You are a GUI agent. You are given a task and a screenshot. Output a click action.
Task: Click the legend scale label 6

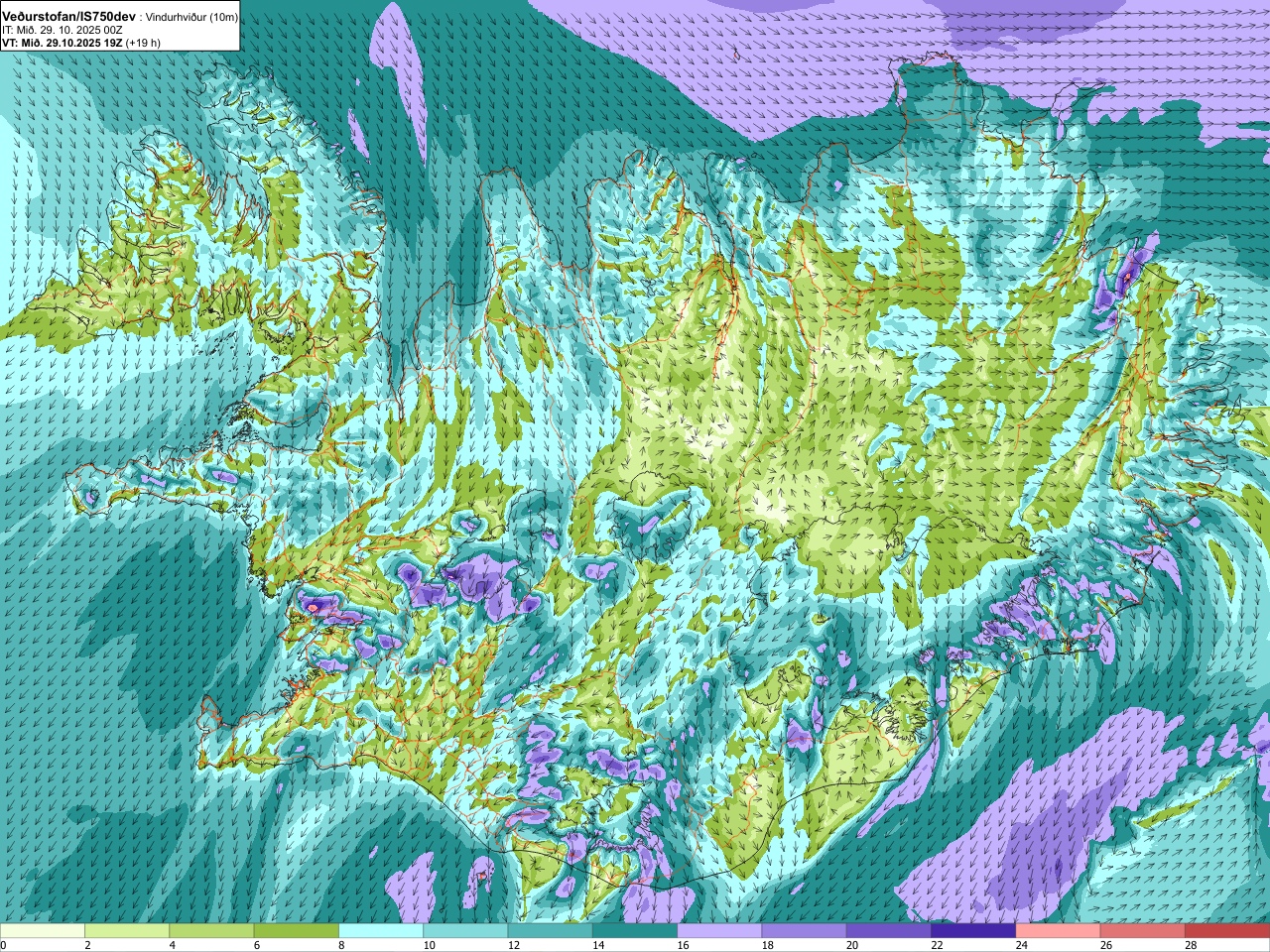pyautogui.click(x=258, y=945)
